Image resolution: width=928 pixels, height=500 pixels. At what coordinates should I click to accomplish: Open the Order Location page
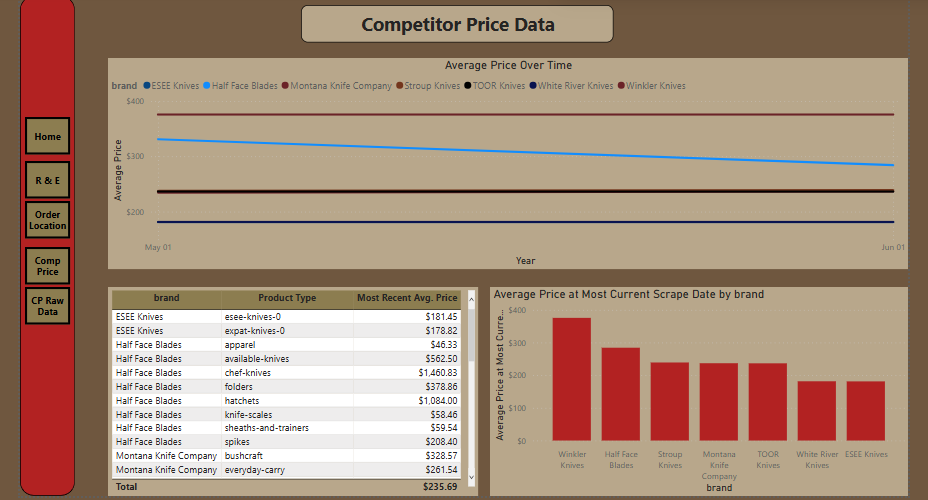coord(47,220)
